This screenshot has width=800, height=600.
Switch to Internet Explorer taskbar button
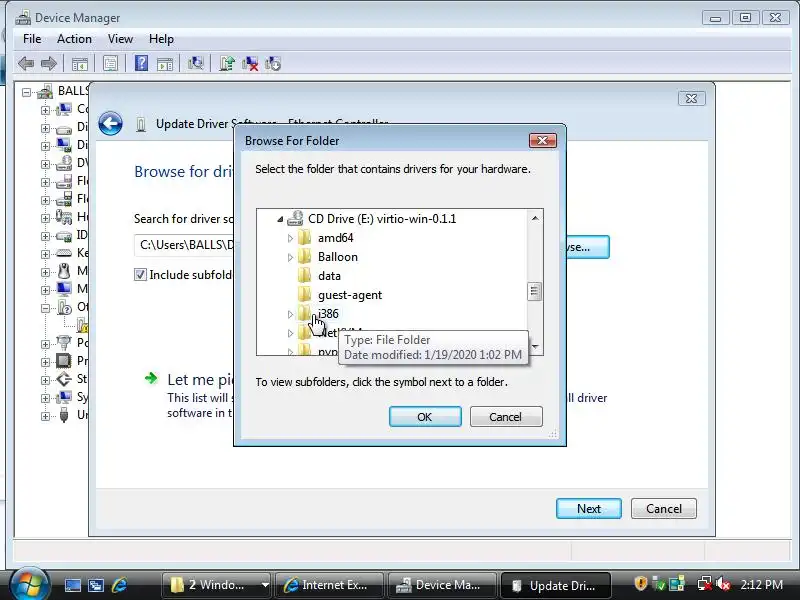[329, 585]
